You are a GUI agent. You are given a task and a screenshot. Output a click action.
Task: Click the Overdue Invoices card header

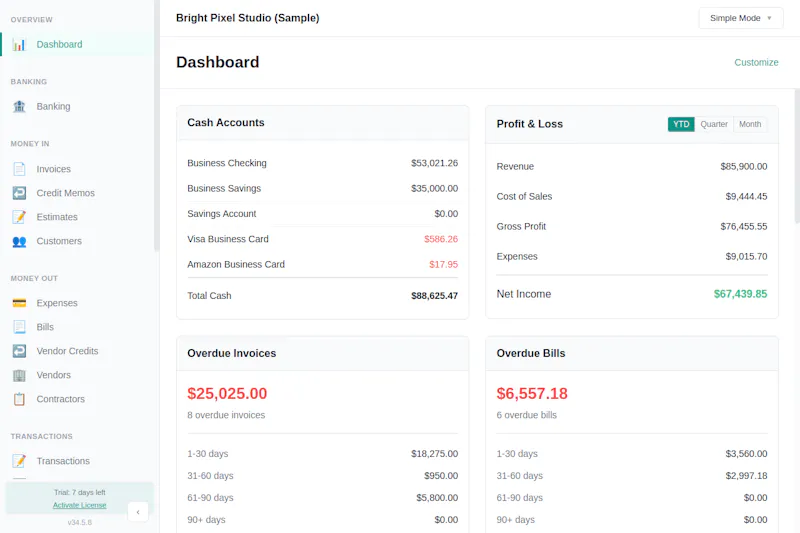[x=322, y=353]
